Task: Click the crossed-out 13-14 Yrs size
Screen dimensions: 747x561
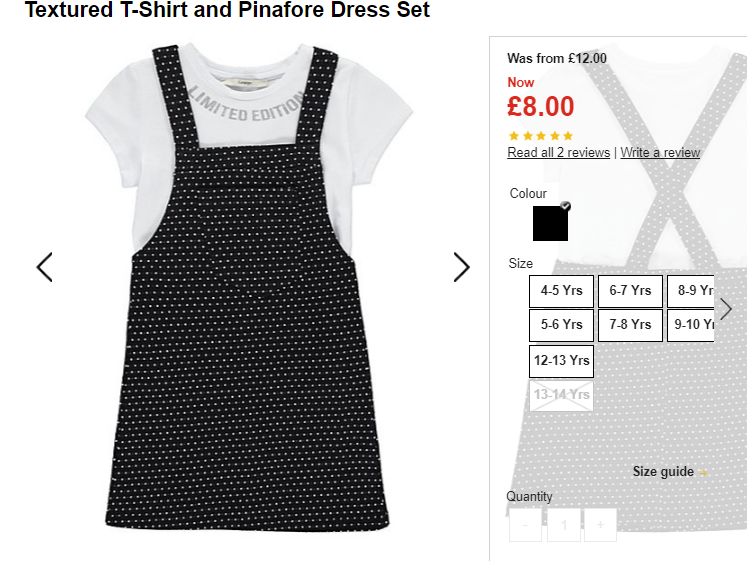Action: pyautogui.click(x=561, y=395)
